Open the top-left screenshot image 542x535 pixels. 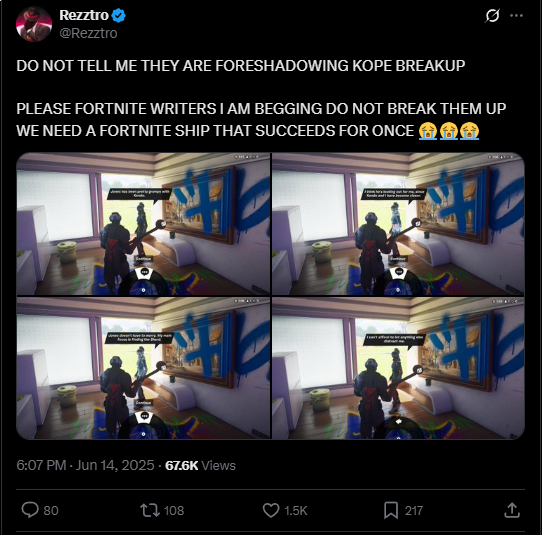point(143,224)
